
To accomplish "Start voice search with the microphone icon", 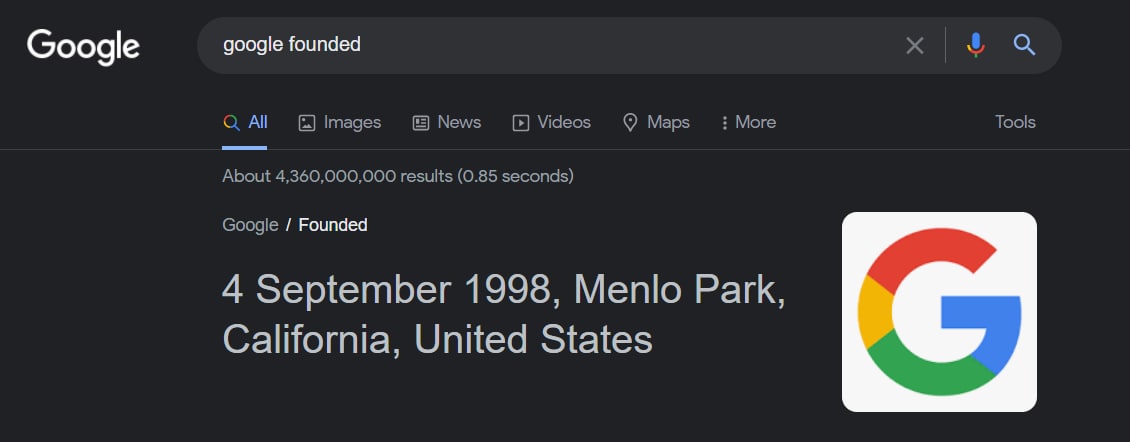I will click(x=975, y=45).
